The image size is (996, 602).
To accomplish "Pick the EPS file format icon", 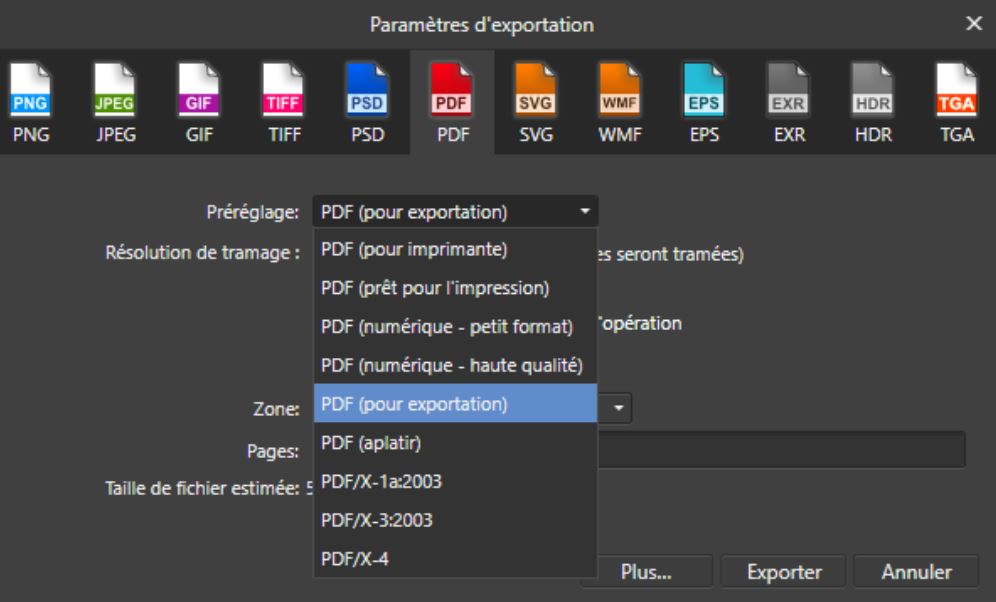I will coord(704,102).
